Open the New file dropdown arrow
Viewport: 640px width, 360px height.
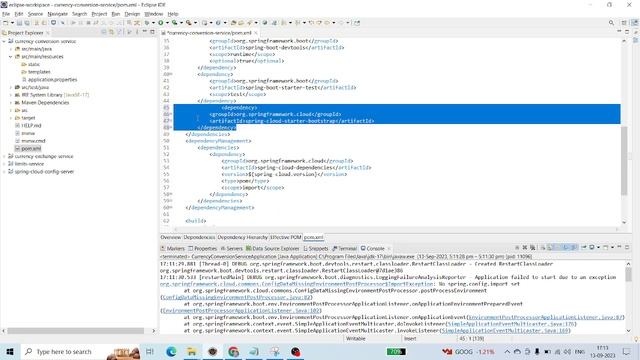[x=12, y=23]
